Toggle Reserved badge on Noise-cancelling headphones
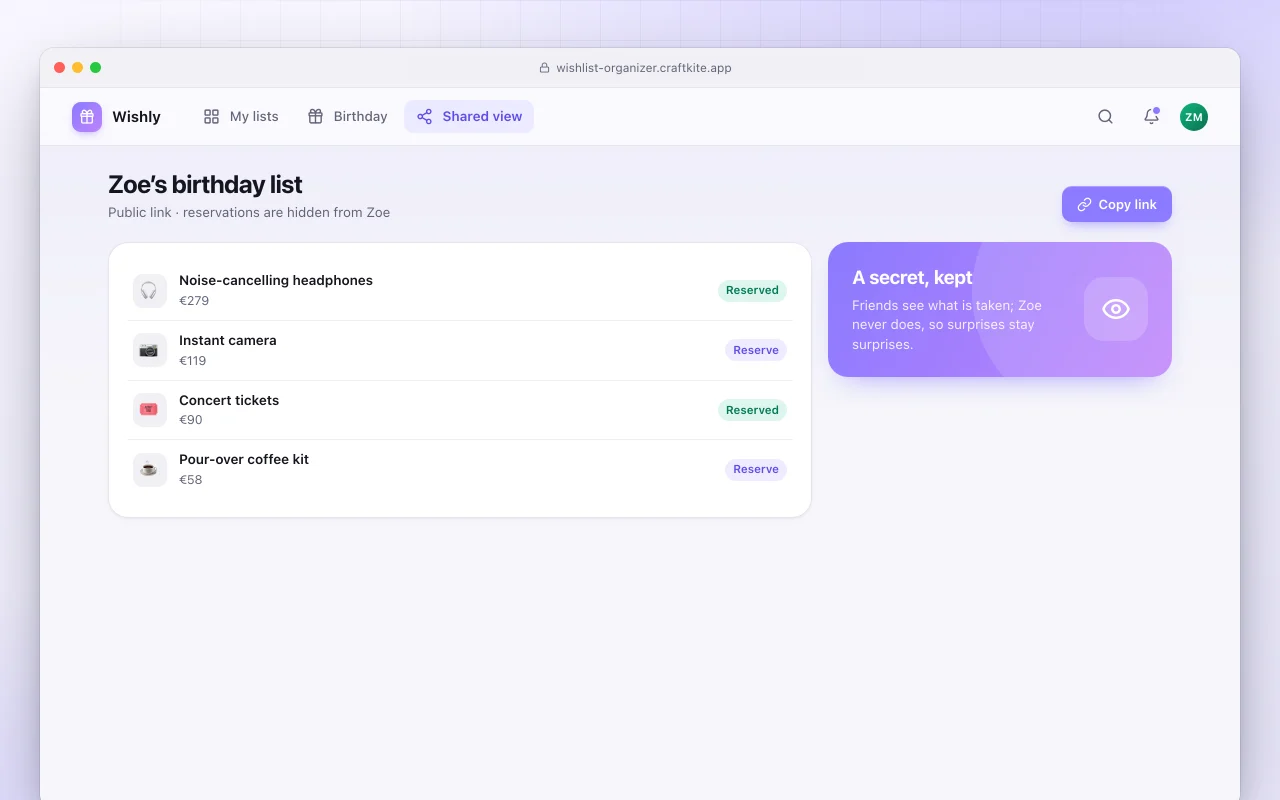 tap(752, 290)
